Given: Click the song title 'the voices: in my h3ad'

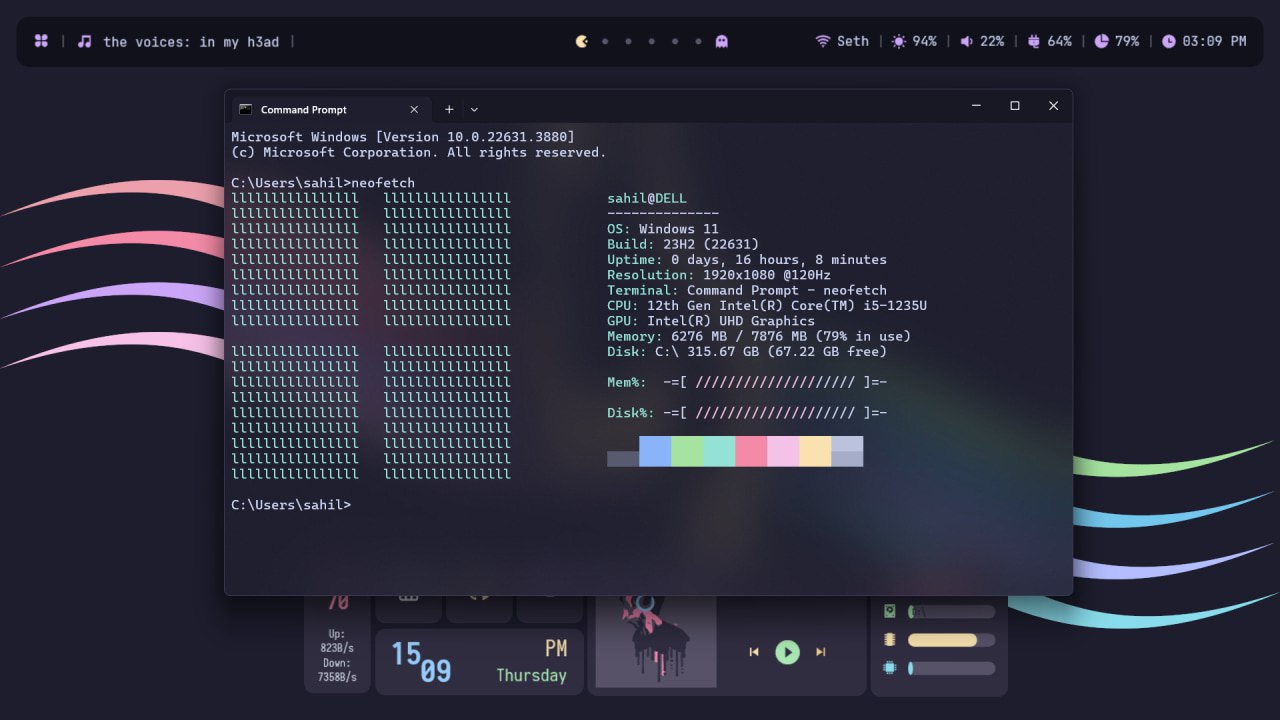Looking at the screenshot, I should pos(191,41).
